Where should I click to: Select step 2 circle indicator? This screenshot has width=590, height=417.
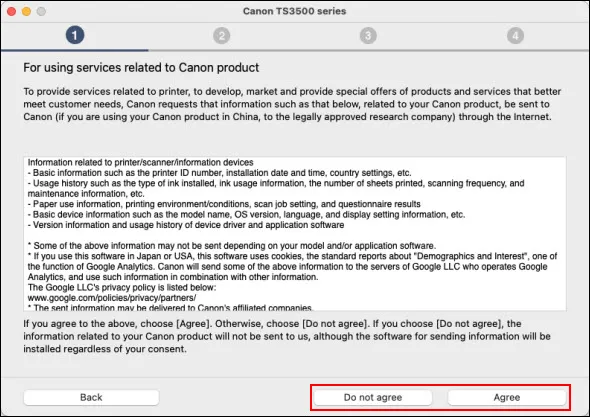tap(222, 36)
